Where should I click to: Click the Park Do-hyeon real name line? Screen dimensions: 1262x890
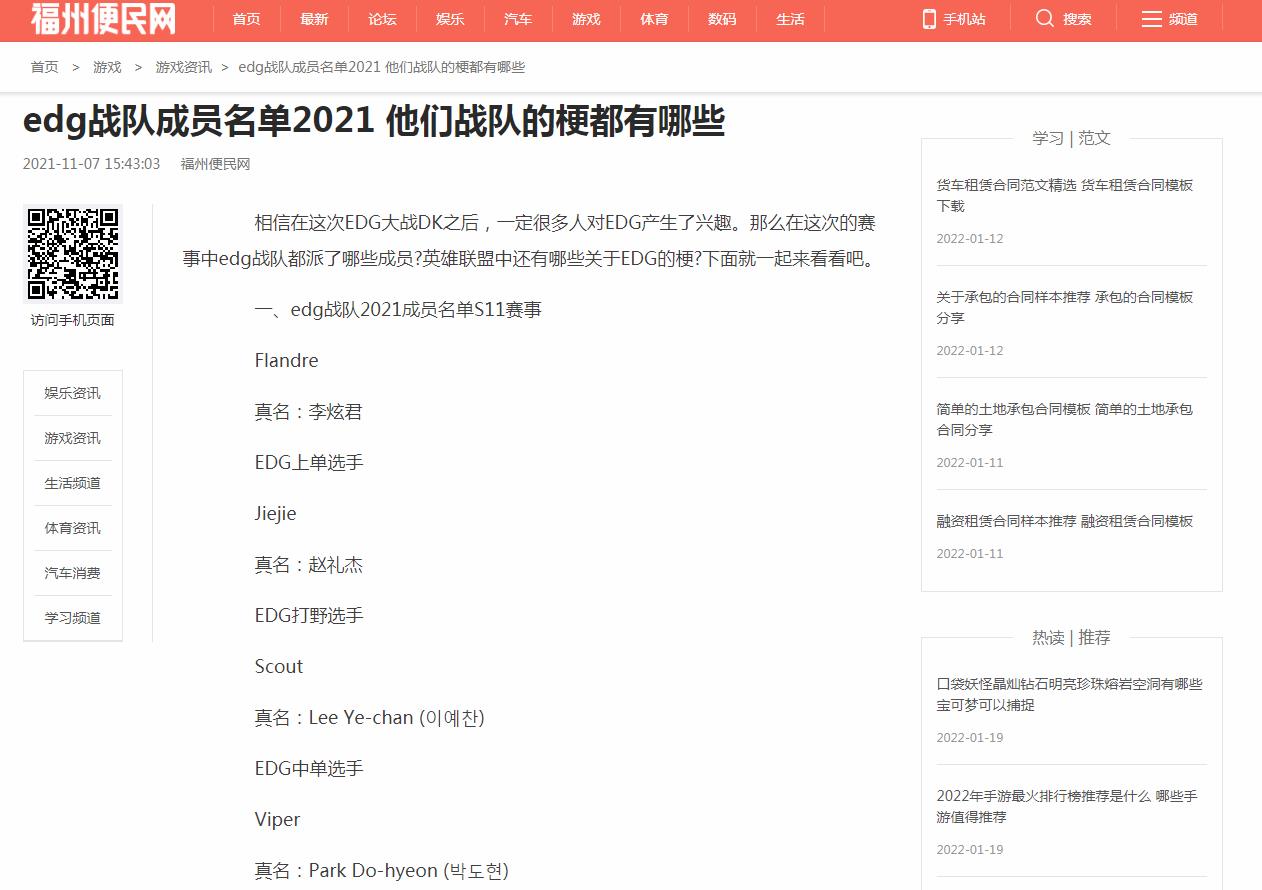381,871
